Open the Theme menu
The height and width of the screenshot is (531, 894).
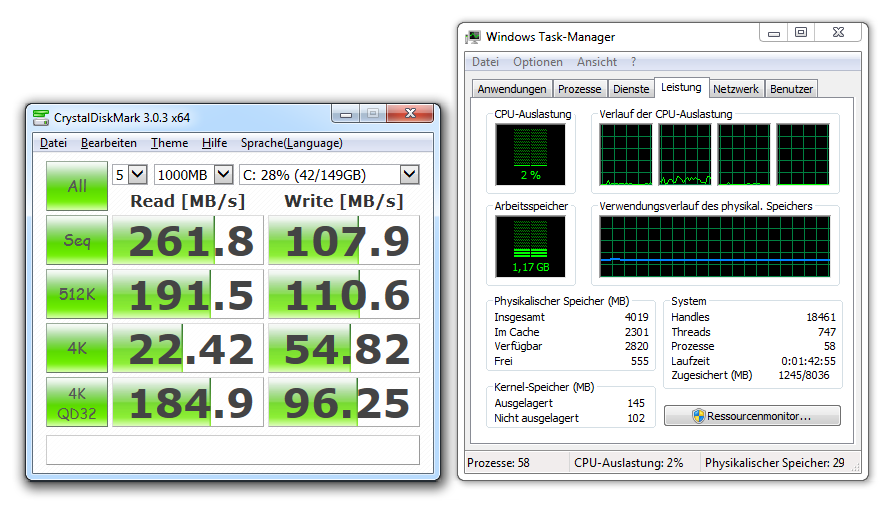169,143
